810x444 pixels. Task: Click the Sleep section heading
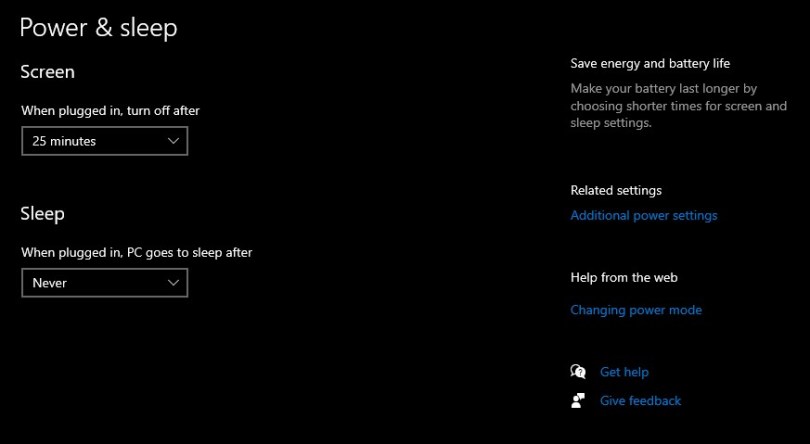coord(42,214)
